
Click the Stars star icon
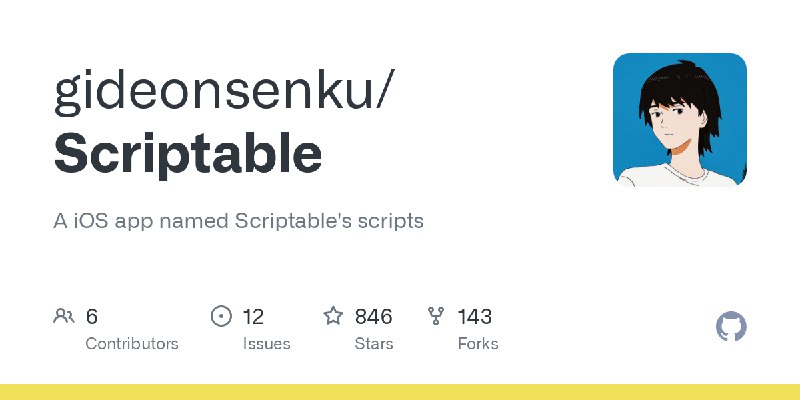[333, 316]
